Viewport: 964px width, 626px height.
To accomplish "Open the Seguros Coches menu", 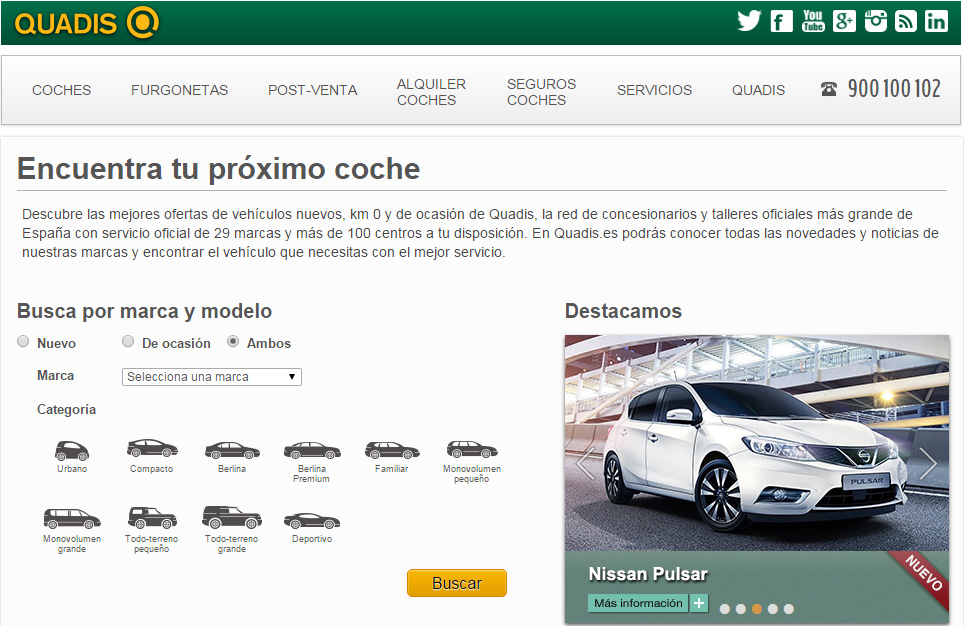I will (x=541, y=92).
